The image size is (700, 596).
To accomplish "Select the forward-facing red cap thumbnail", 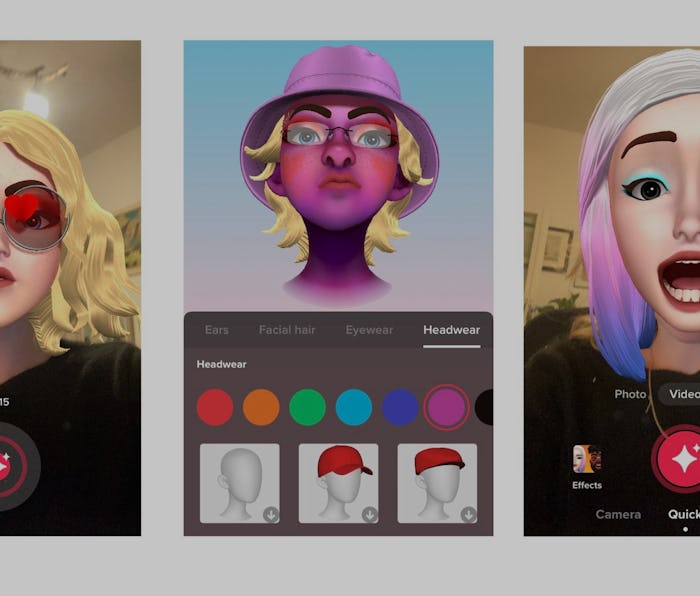I will coord(338,483).
